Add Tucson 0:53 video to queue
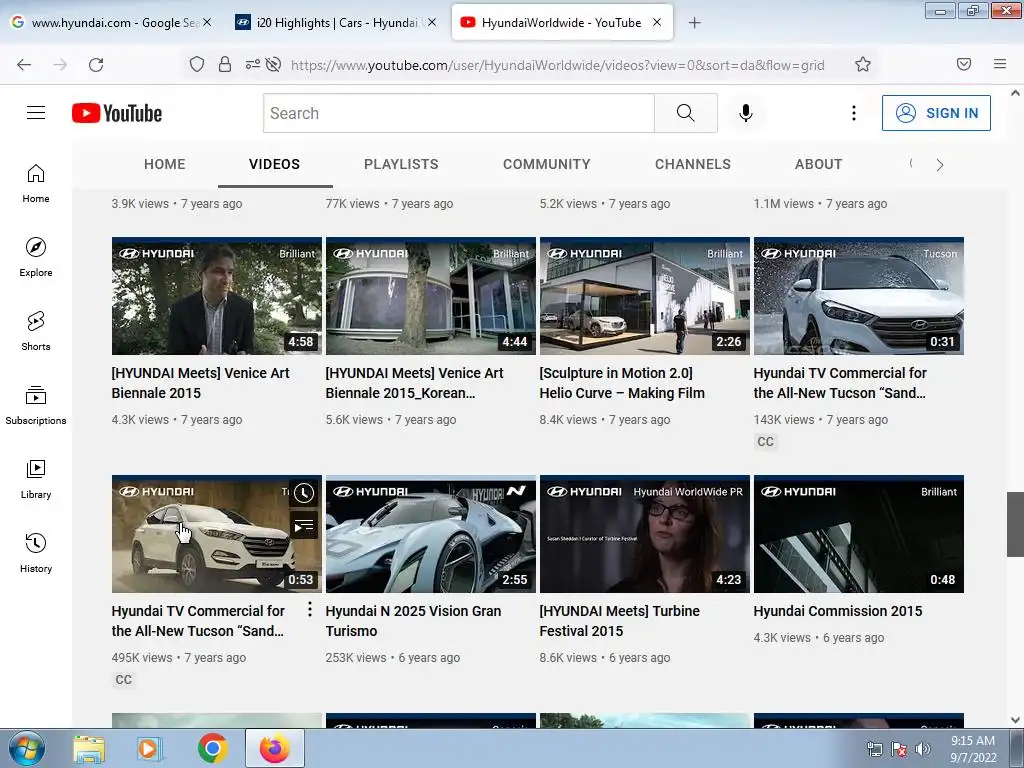The image size is (1024, 768). 304,526
